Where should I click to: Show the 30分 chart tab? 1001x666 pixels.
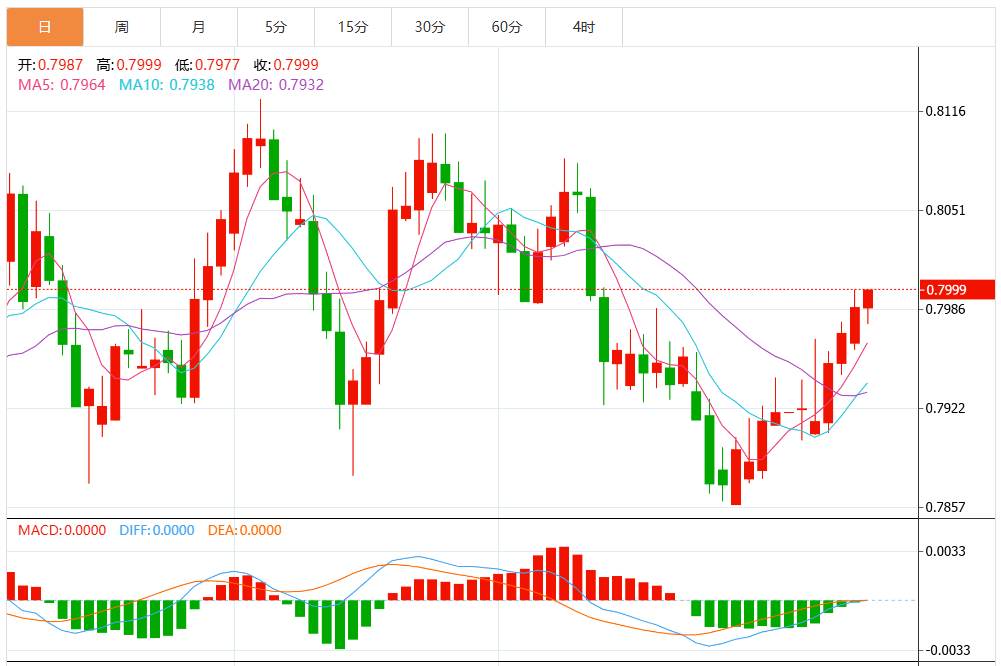(429, 27)
